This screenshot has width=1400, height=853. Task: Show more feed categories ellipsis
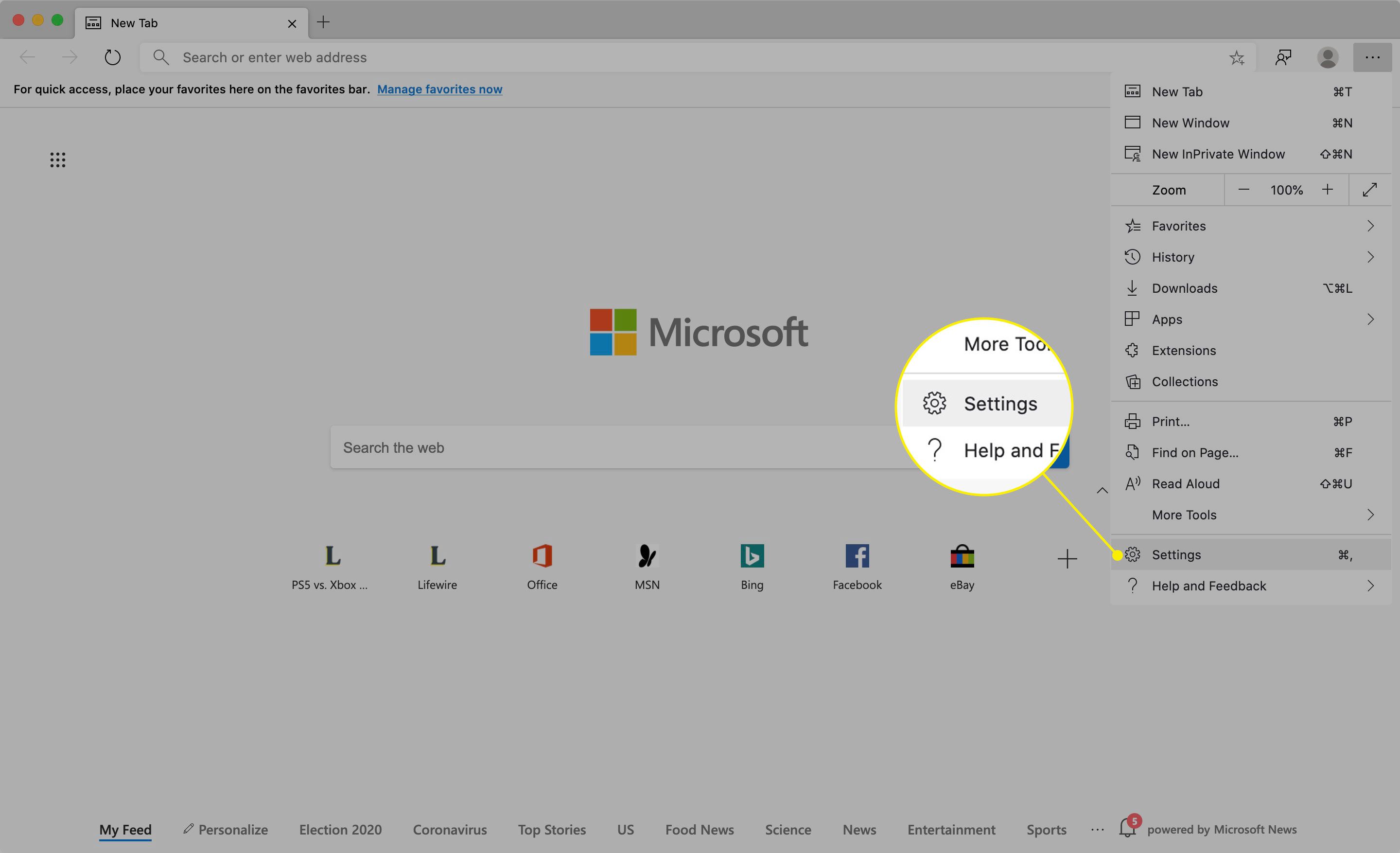1097,830
